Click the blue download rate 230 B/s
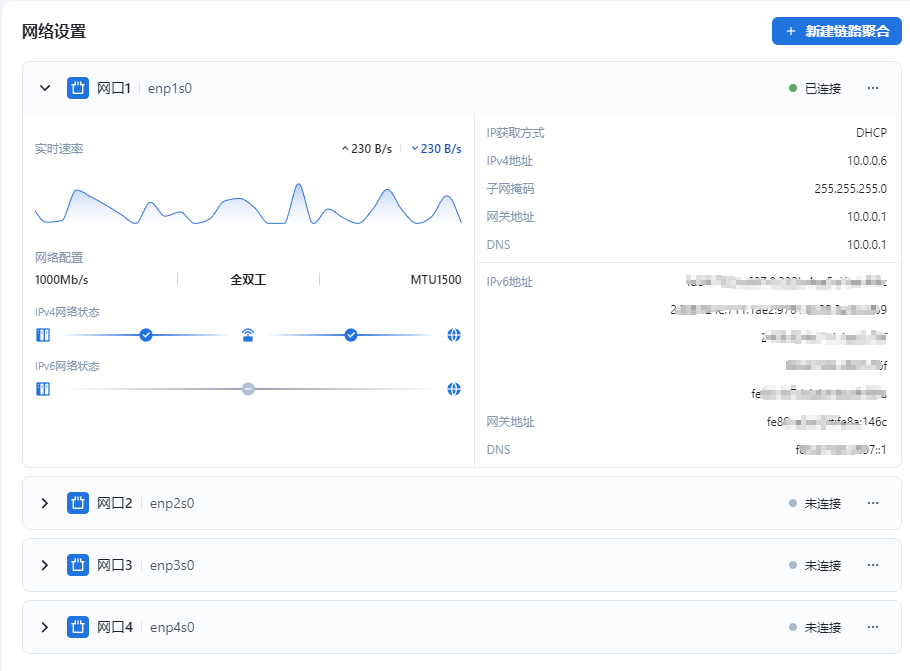Viewport: 910px width, 671px height. tap(436, 149)
